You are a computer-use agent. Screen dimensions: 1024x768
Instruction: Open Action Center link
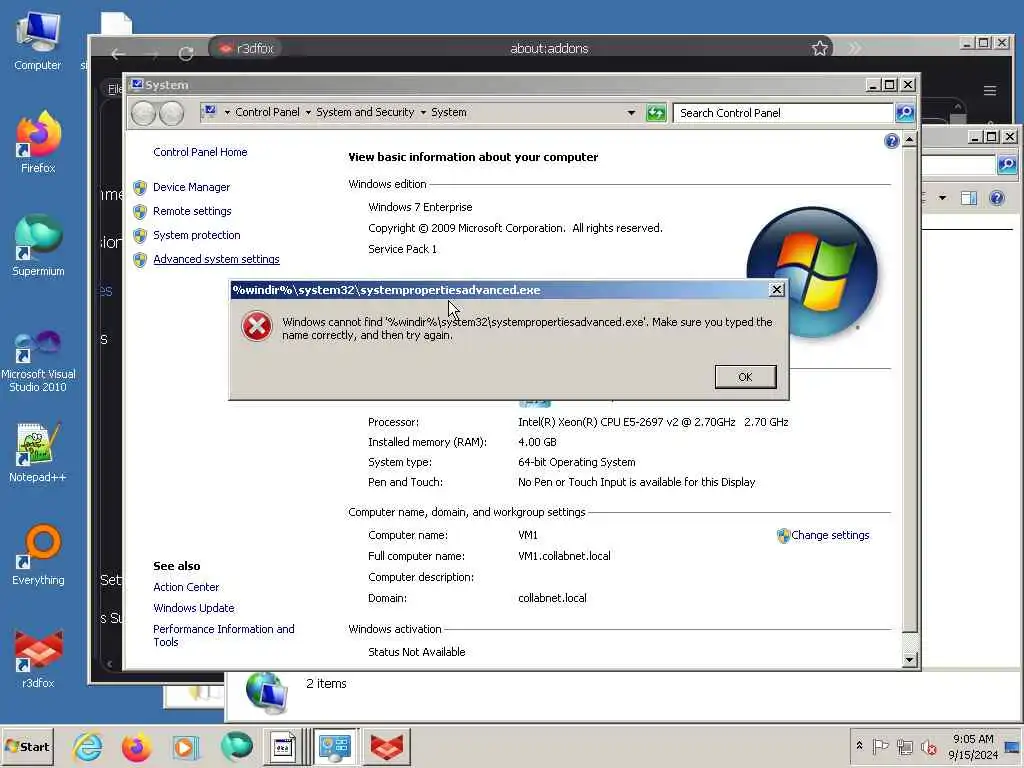point(186,587)
